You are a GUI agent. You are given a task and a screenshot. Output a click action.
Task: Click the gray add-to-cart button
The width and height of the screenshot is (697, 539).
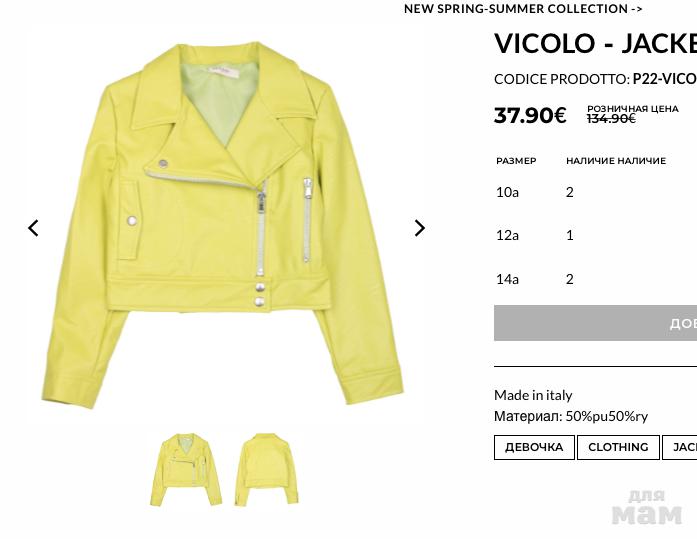pyautogui.click(x=595, y=323)
